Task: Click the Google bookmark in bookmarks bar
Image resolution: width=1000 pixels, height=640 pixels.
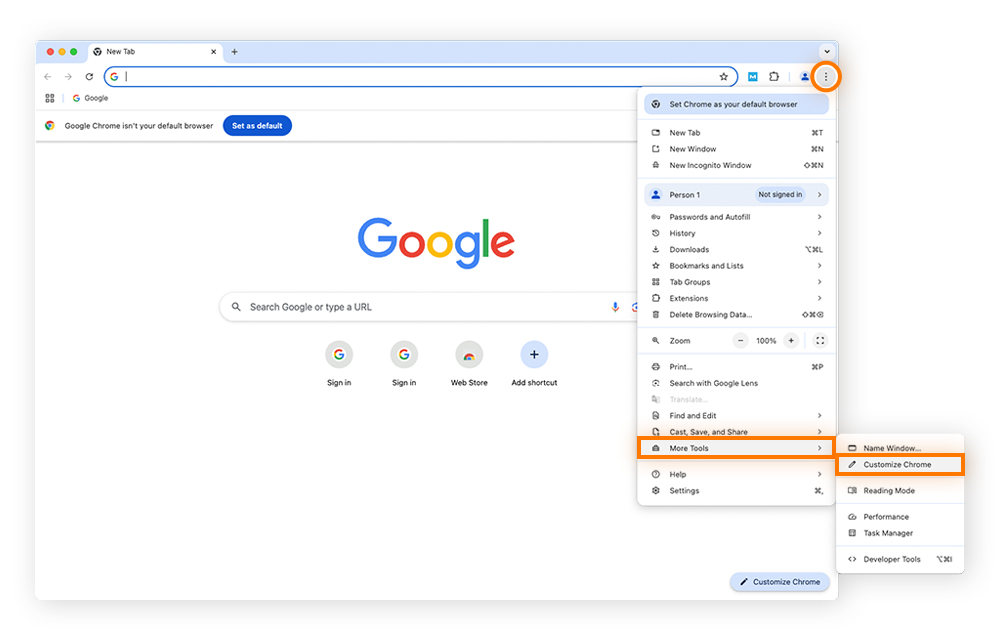Action: pyautogui.click(x=91, y=98)
